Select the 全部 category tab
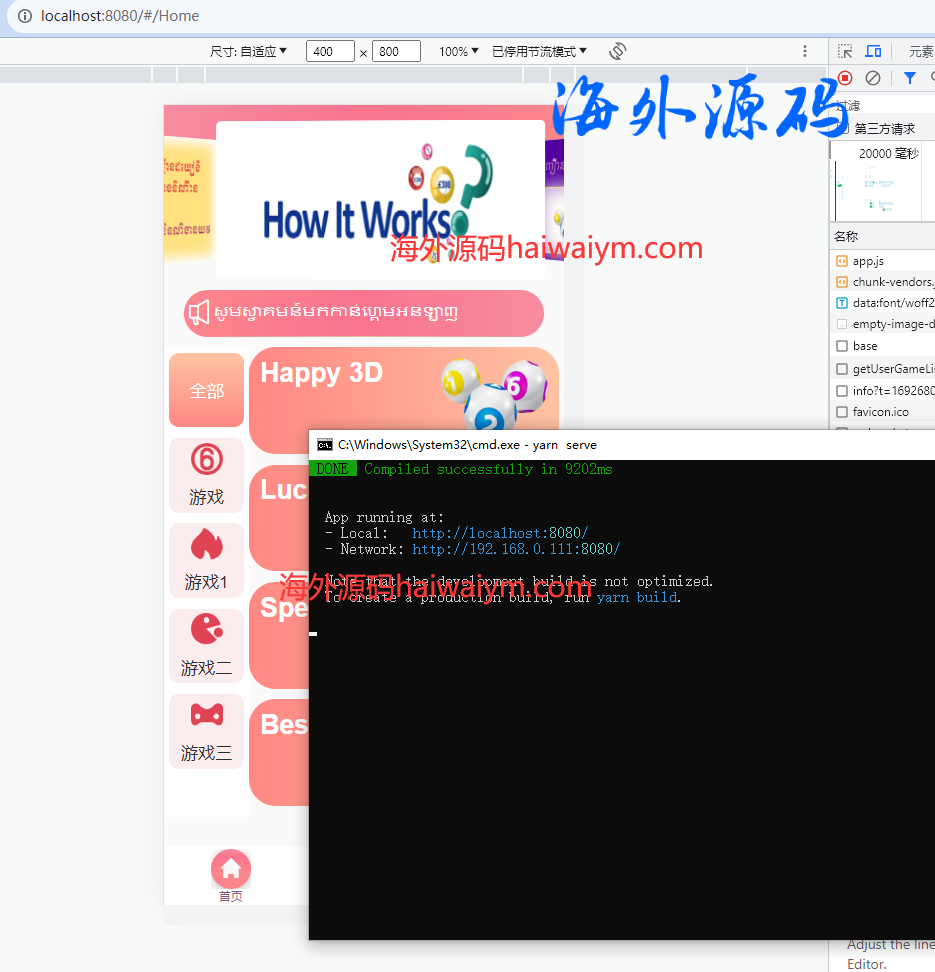 pos(206,390)
